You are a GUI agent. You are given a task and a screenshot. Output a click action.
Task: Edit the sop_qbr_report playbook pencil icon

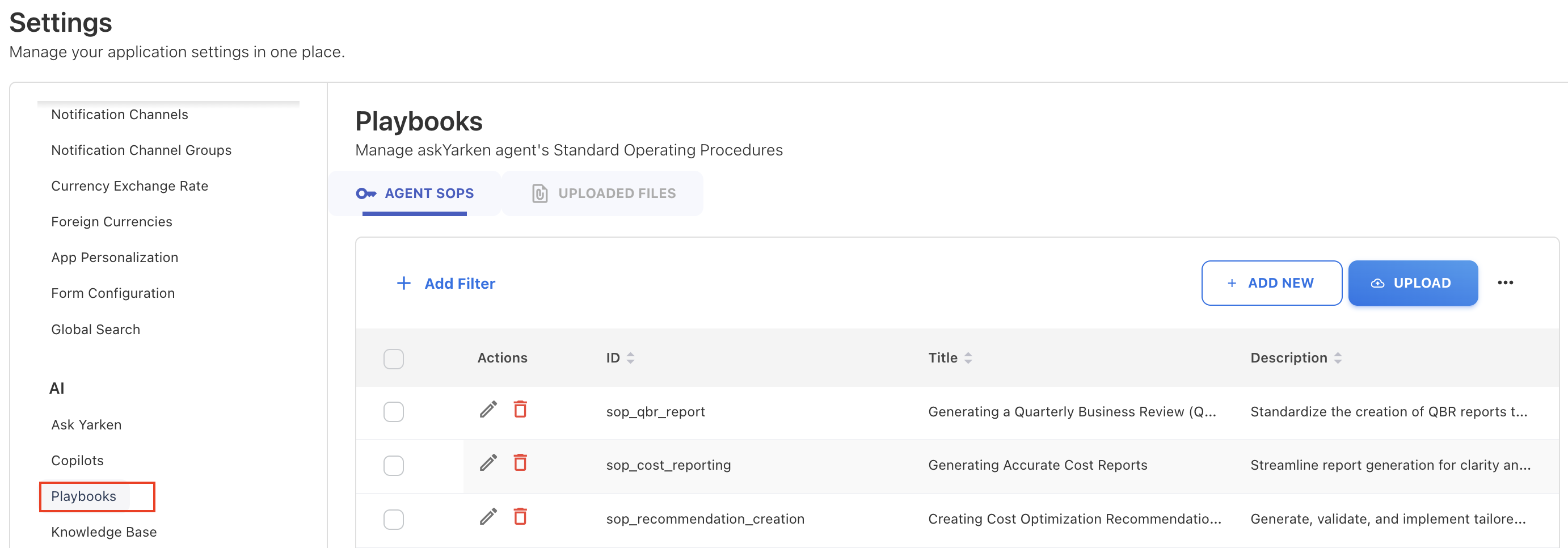point(487,410)
